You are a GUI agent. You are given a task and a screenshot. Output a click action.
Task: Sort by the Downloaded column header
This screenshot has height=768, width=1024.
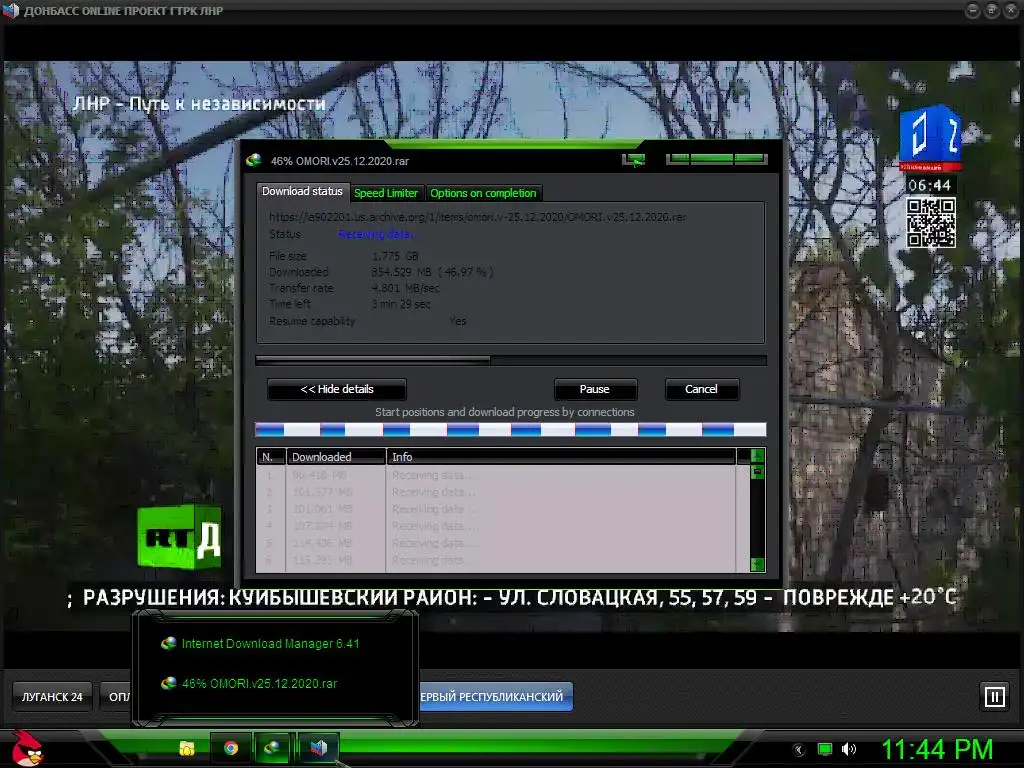tap(336, 456)
